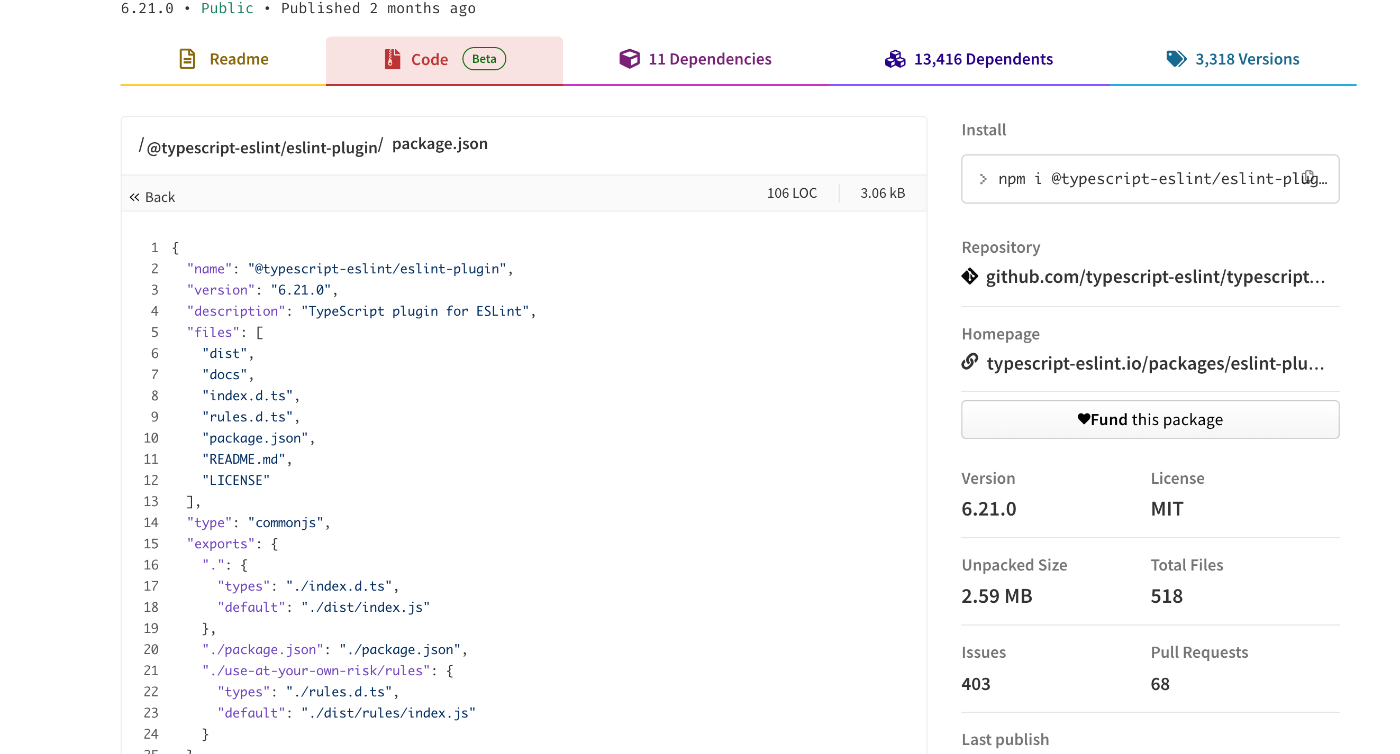
Task: Click the homepage link chain icon
Action: (x=970, y=362)
